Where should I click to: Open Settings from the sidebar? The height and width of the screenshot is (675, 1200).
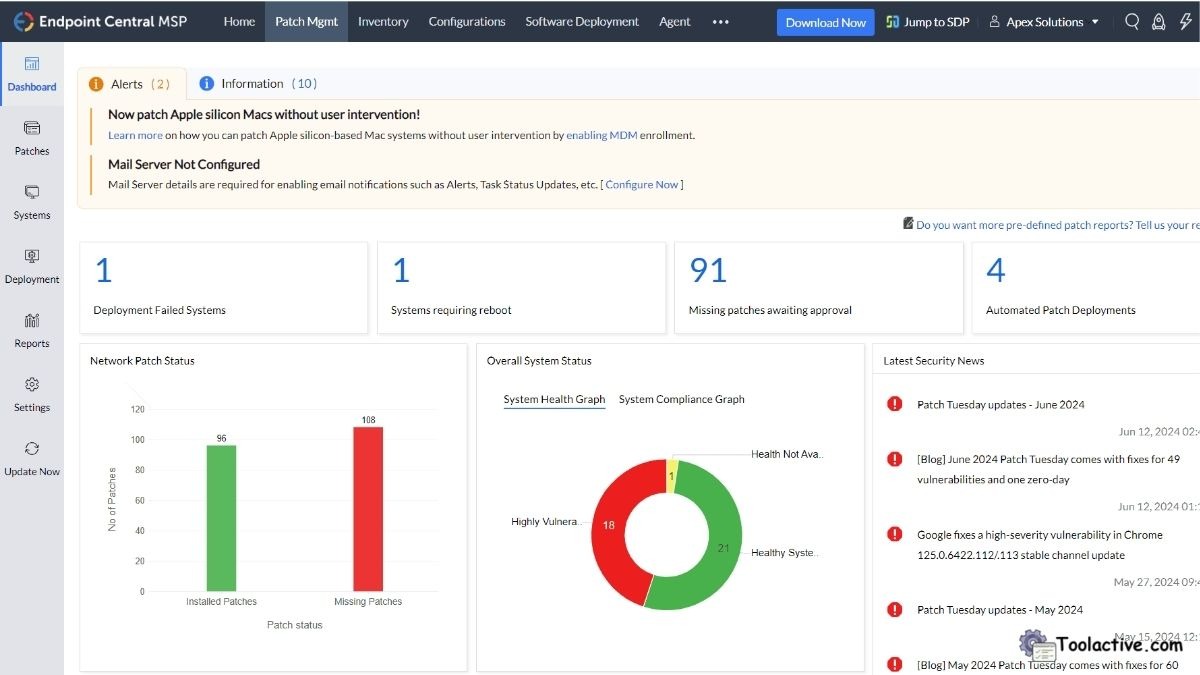(32, 394)
